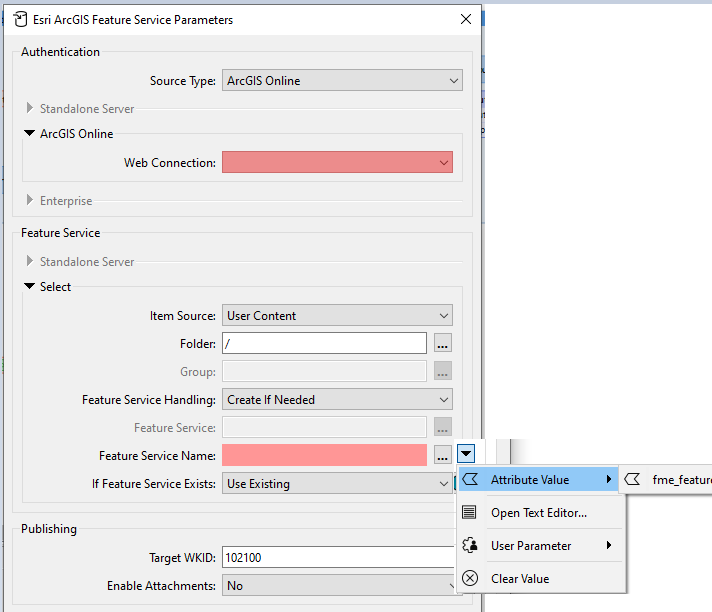This screenshot has width=712, height=612.
Task: Expand Standalone Server under Feature Service
Action: click(x=30, y=261)
